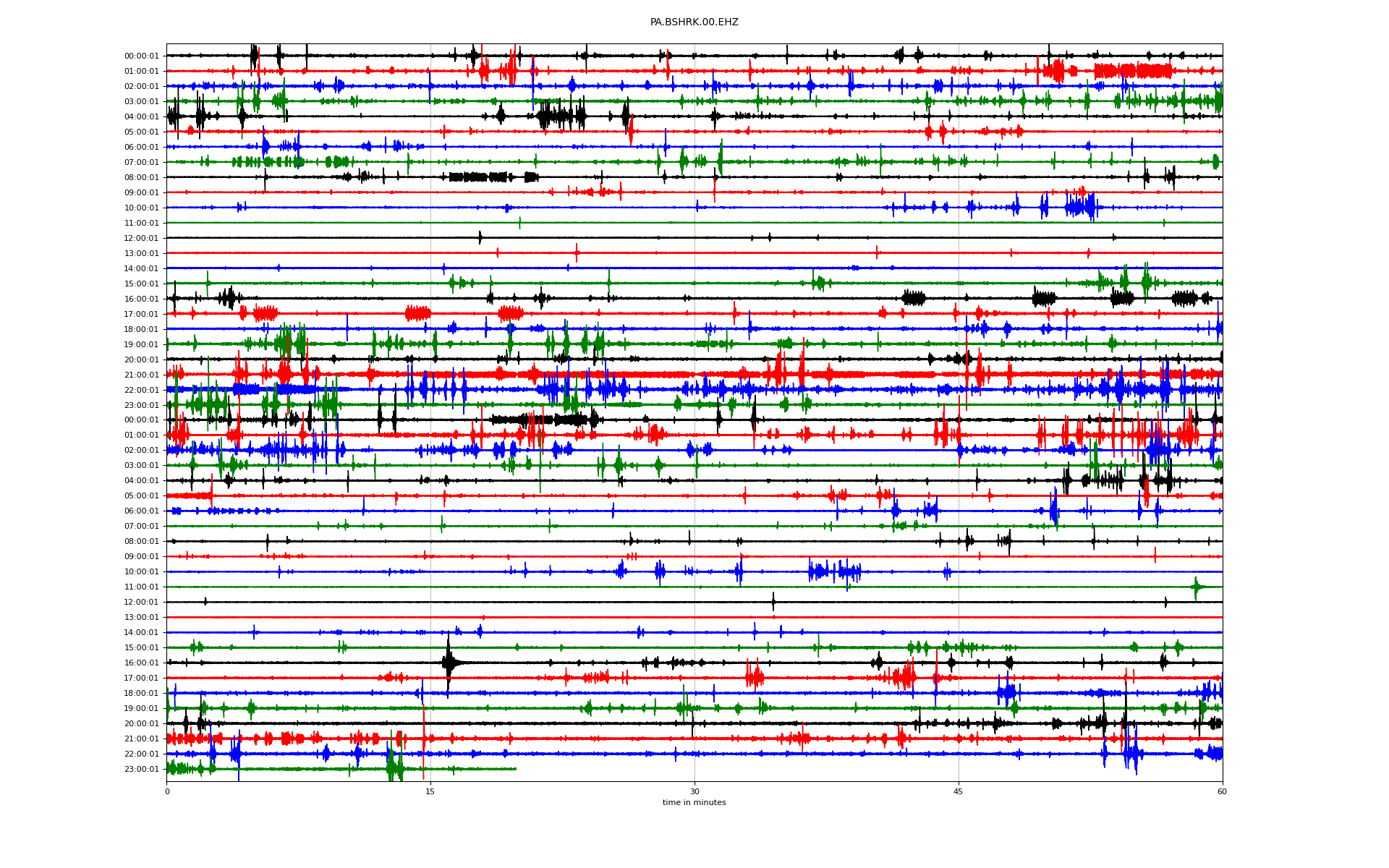Image resolution: width=1389 pixels, height=868 pixels.
Task: Click the first 21:00:01 row label
Action: pos(141,375)
